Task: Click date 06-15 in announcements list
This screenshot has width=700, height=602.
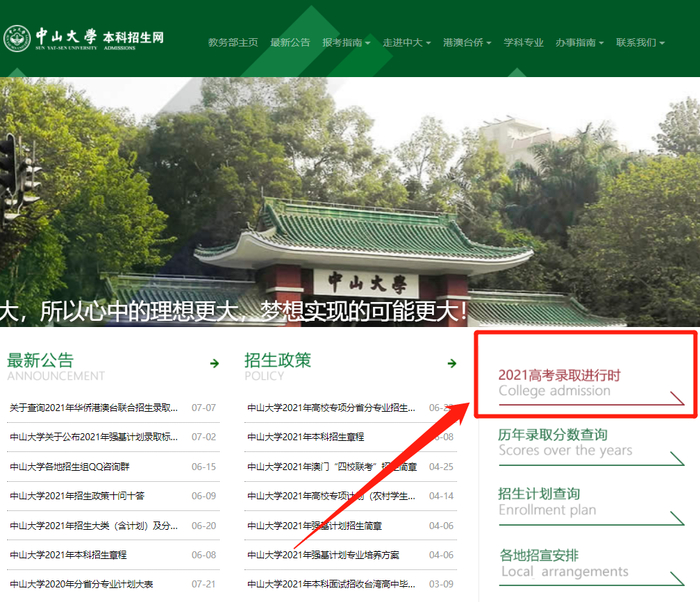Action: [x=204, y=467]
